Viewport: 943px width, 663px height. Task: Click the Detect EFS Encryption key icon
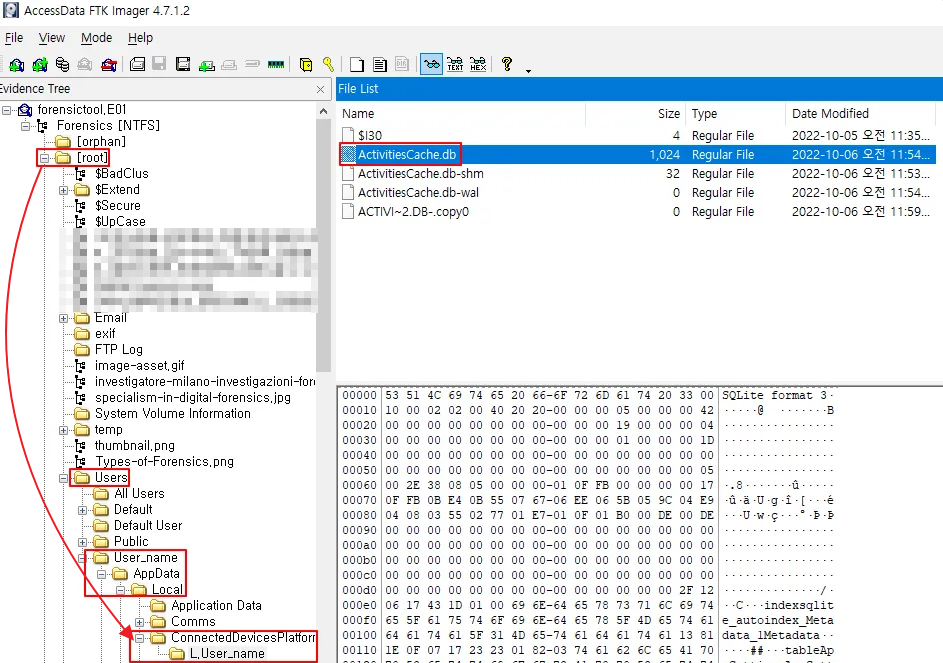(x=328, y=64)
